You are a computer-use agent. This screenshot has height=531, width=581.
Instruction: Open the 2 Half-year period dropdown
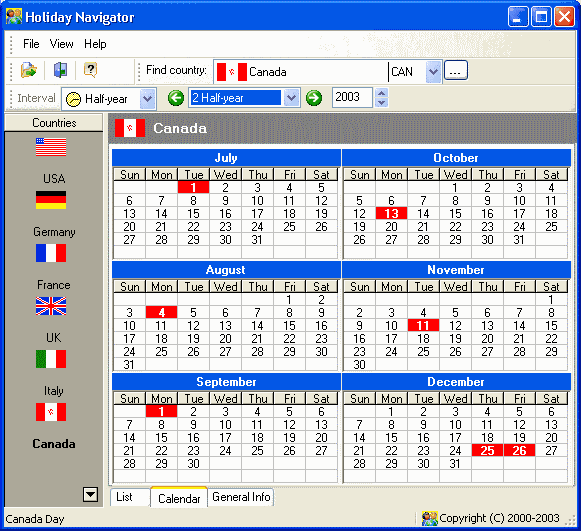(291, 98)
